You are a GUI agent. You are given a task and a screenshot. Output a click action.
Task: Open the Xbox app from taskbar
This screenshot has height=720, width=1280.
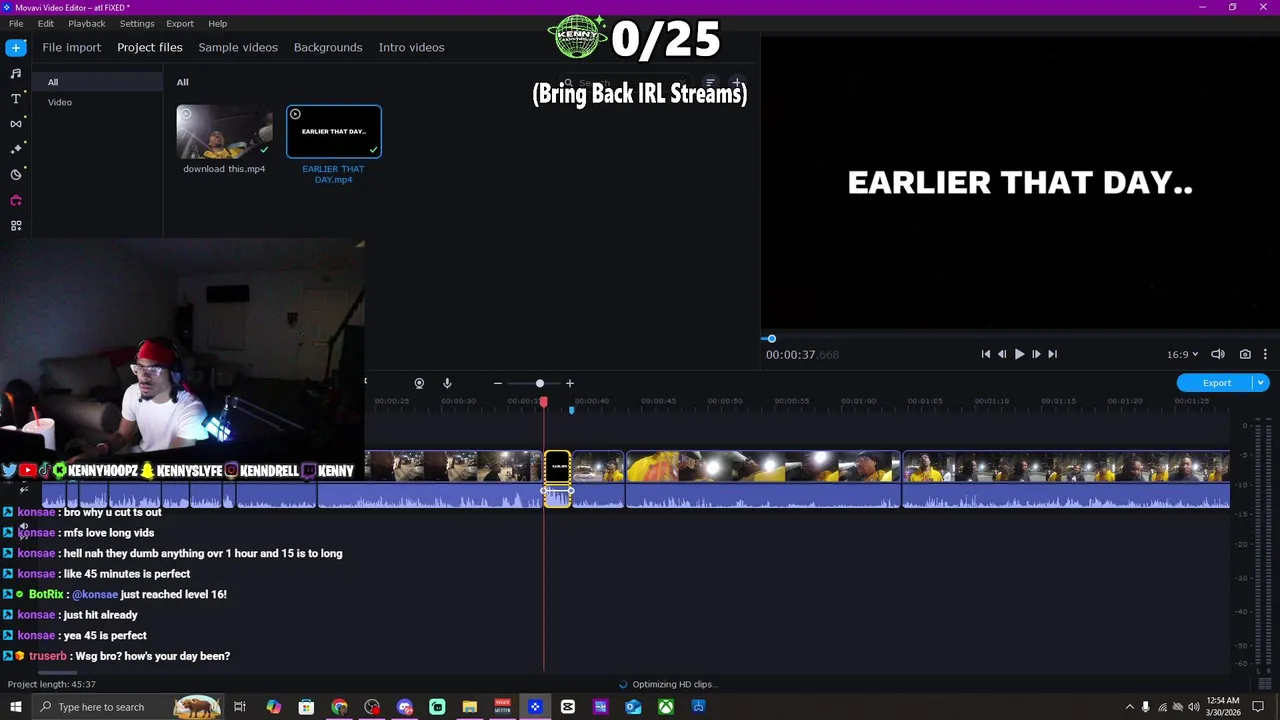[x=666, y=707]
